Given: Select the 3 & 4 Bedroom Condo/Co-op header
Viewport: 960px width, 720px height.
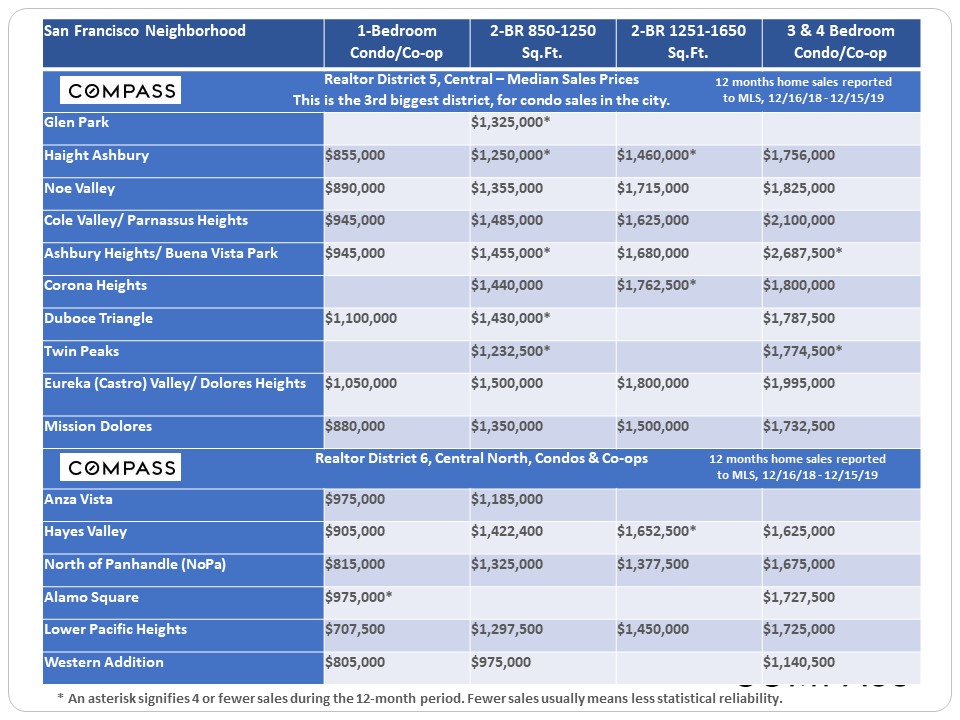Looking at the screenshot, I should (x=841, y=41).
